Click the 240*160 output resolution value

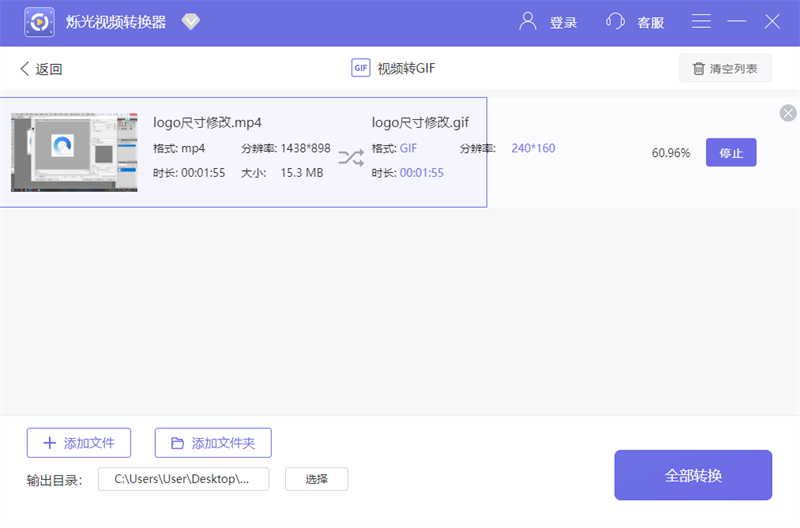[x=533, y=149]
